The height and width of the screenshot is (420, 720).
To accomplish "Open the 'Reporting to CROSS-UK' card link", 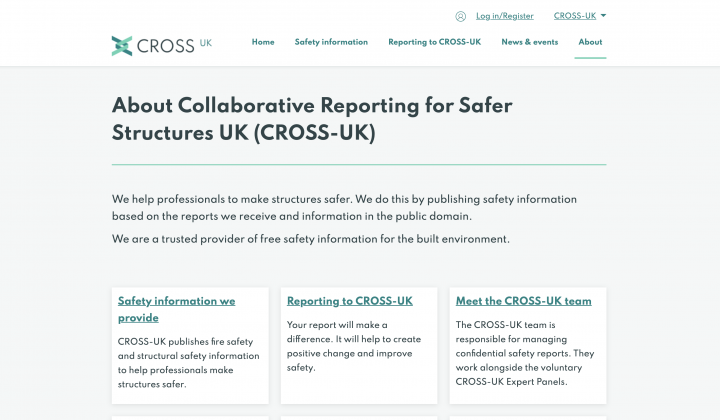I will (x=349, y=301).
